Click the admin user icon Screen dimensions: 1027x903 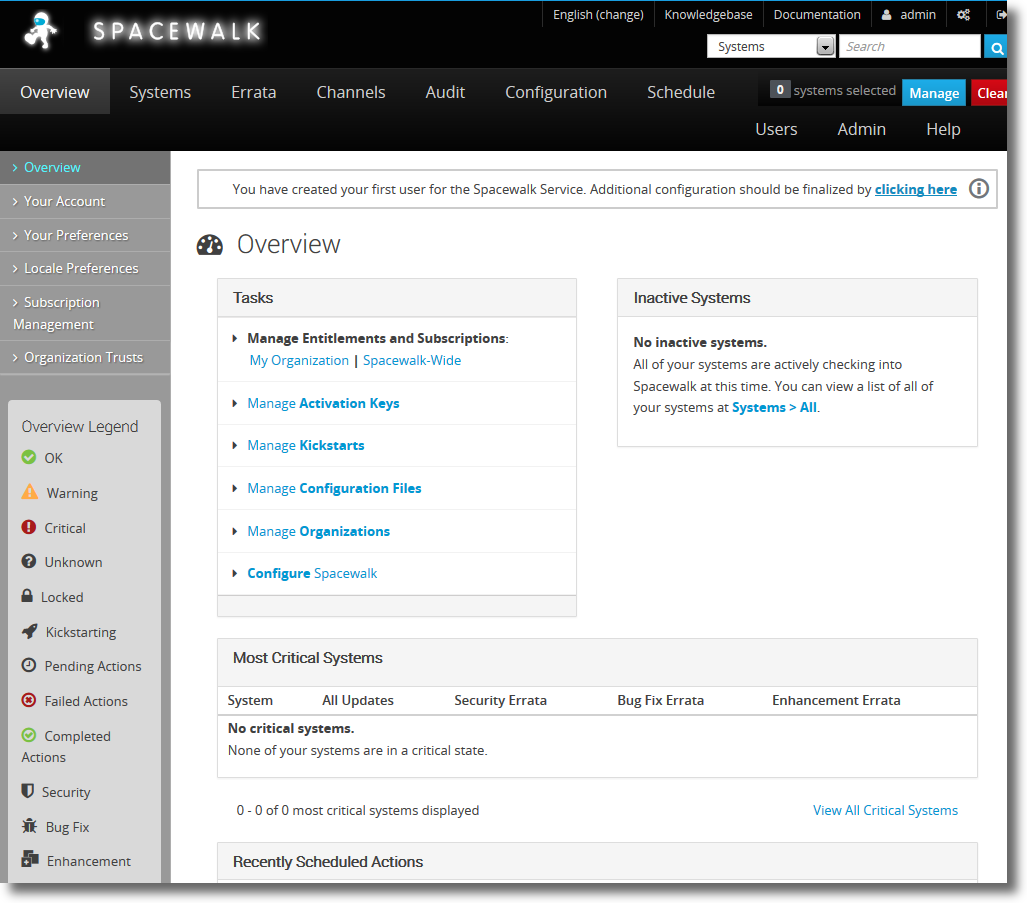(x=886, y=14)
